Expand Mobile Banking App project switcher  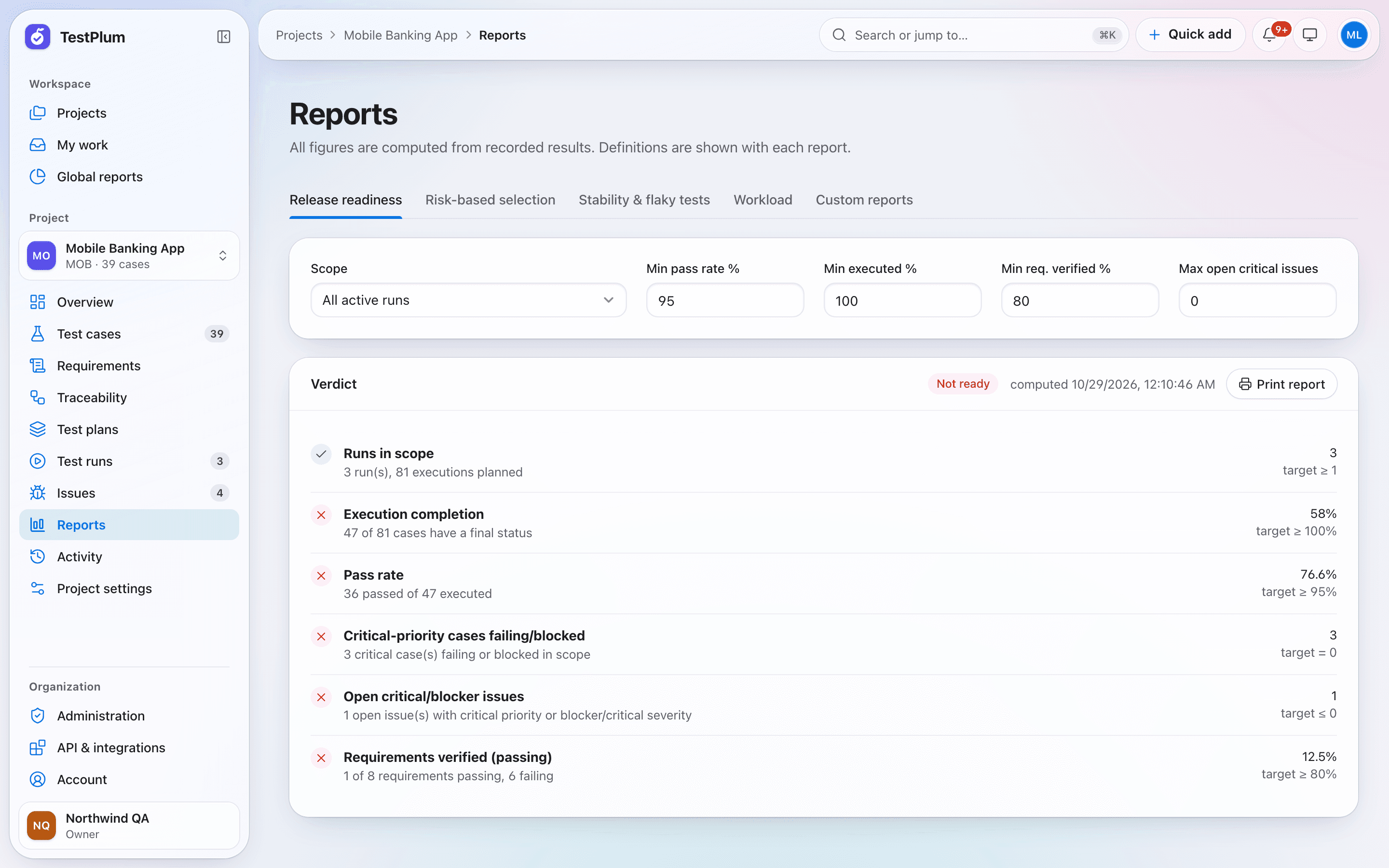129,256
